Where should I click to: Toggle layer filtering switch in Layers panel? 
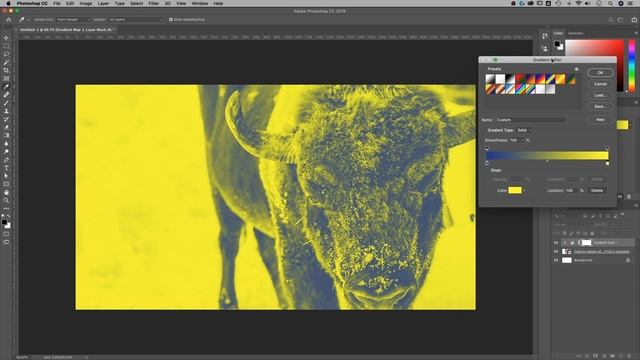[623, 214]
